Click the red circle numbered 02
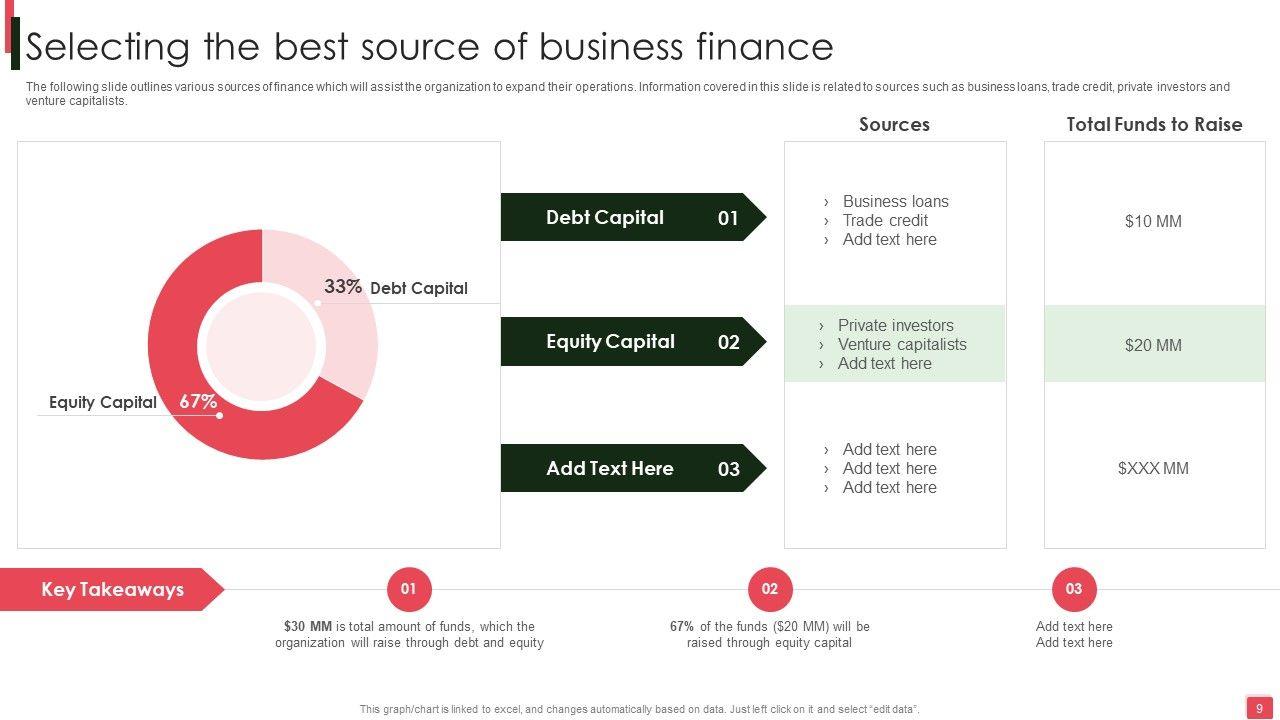 point(769,589)
